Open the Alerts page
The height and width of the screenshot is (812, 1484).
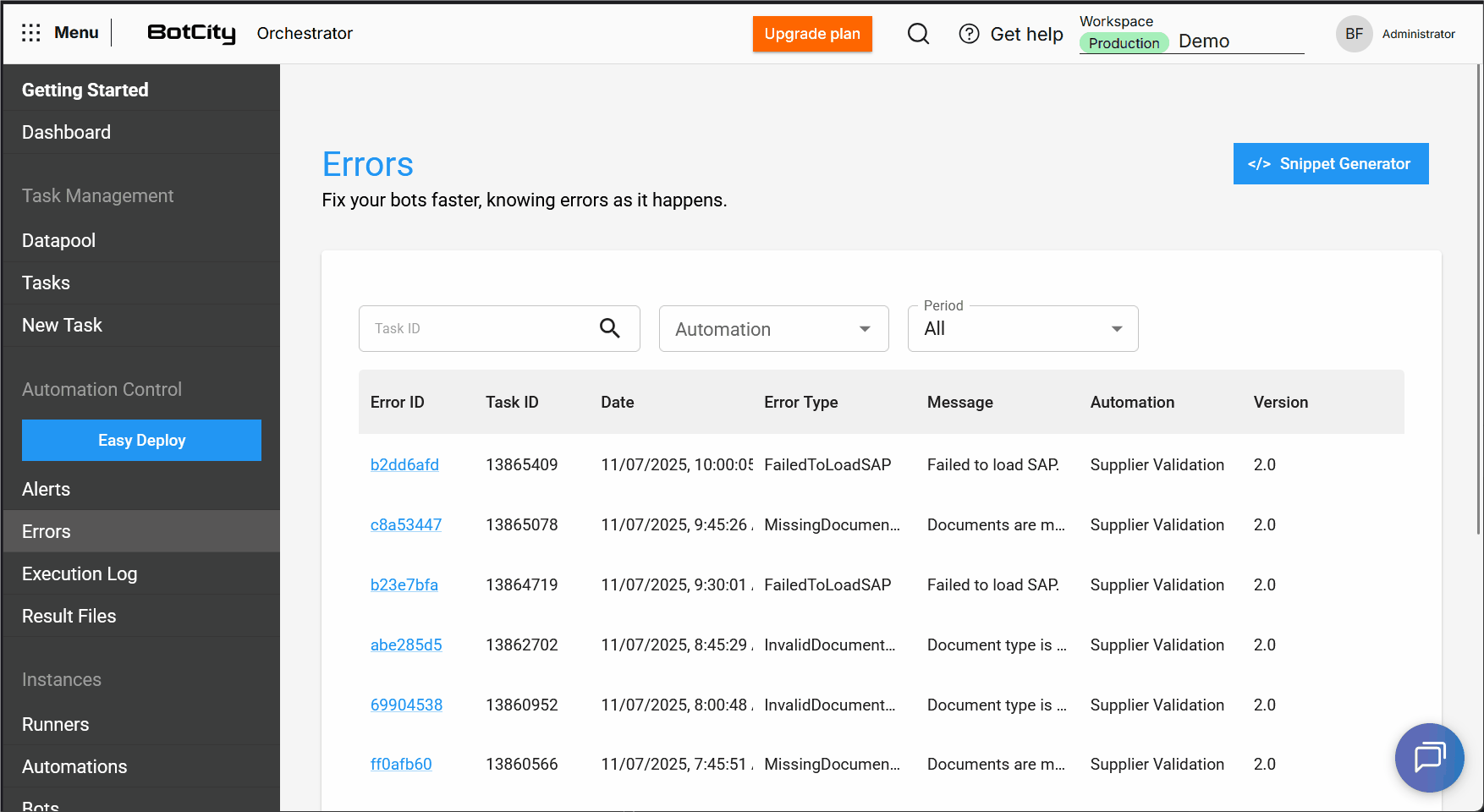[46, 489]
